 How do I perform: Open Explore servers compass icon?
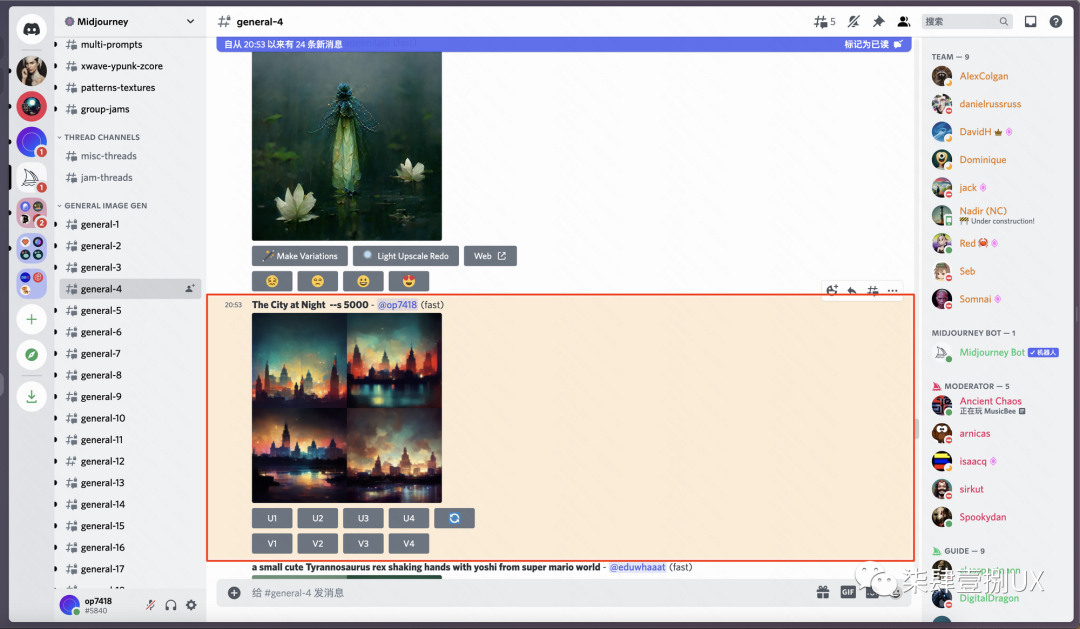click(x=32, y=355)
